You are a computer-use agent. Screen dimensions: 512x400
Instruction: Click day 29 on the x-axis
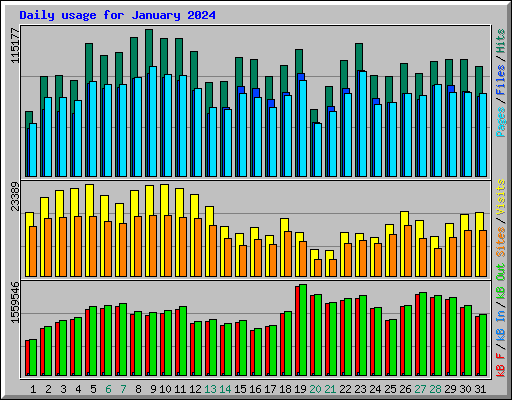coord(450,389)
